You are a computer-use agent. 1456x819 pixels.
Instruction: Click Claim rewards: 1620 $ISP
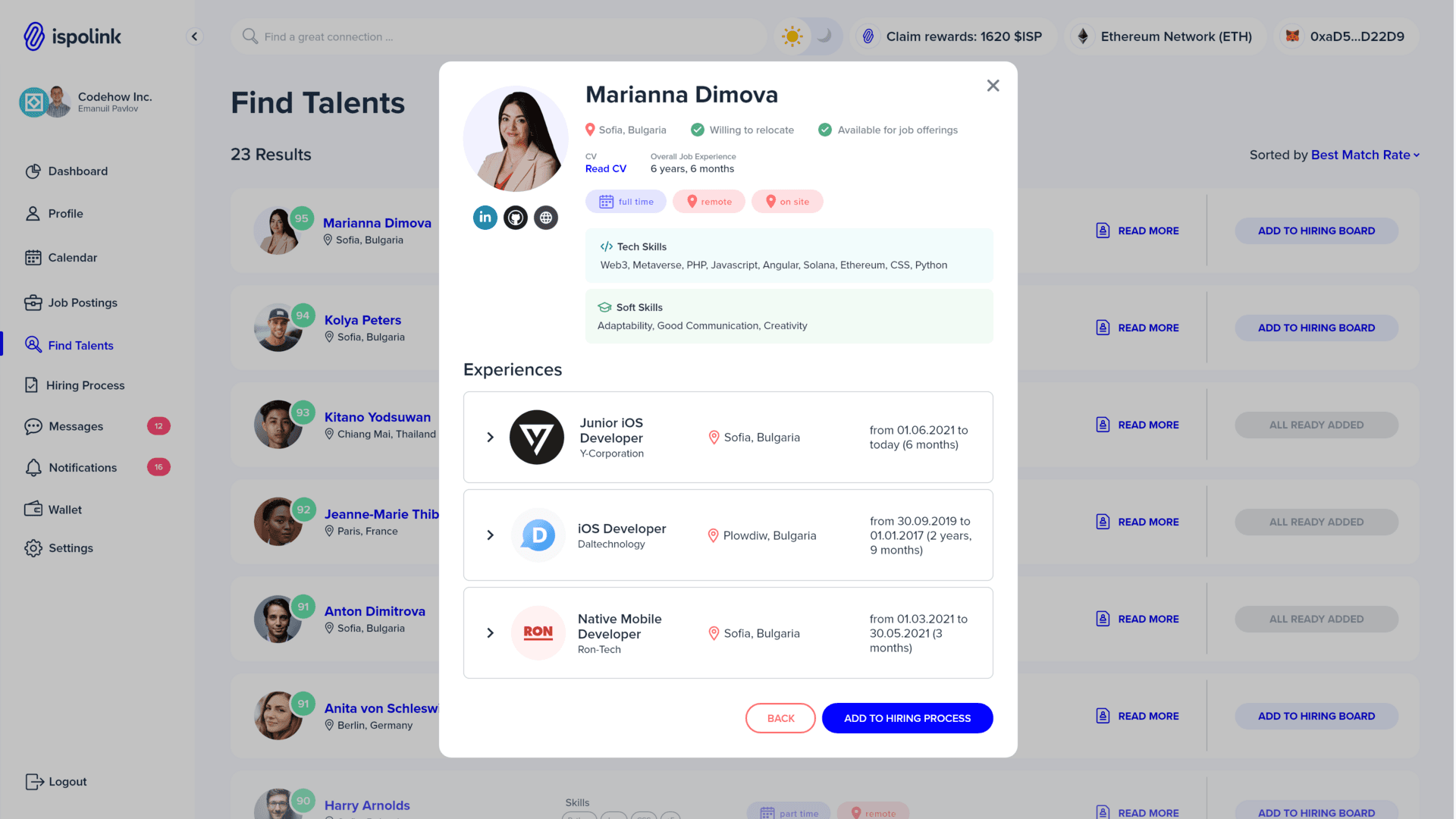[x=953, y=36]
